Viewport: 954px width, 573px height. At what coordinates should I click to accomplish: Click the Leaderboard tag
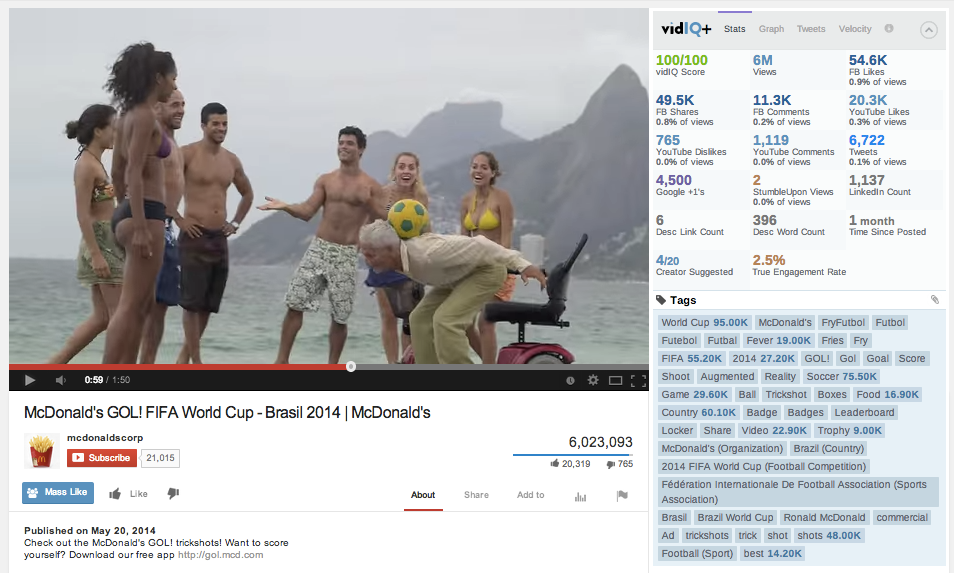click(x=864, y=412)
